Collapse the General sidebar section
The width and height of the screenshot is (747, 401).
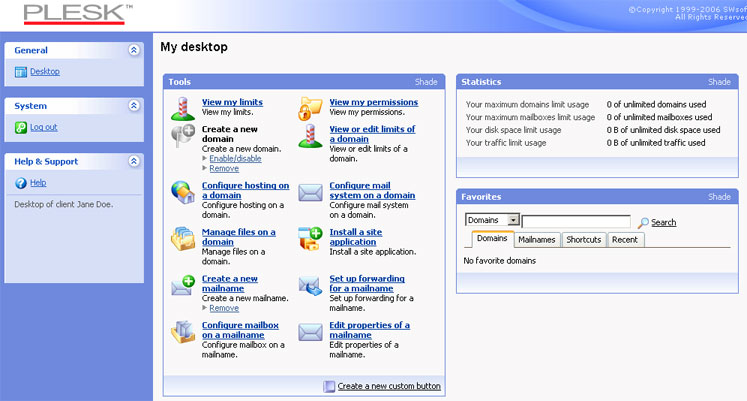pyautogui.click(x=134, y=50)
